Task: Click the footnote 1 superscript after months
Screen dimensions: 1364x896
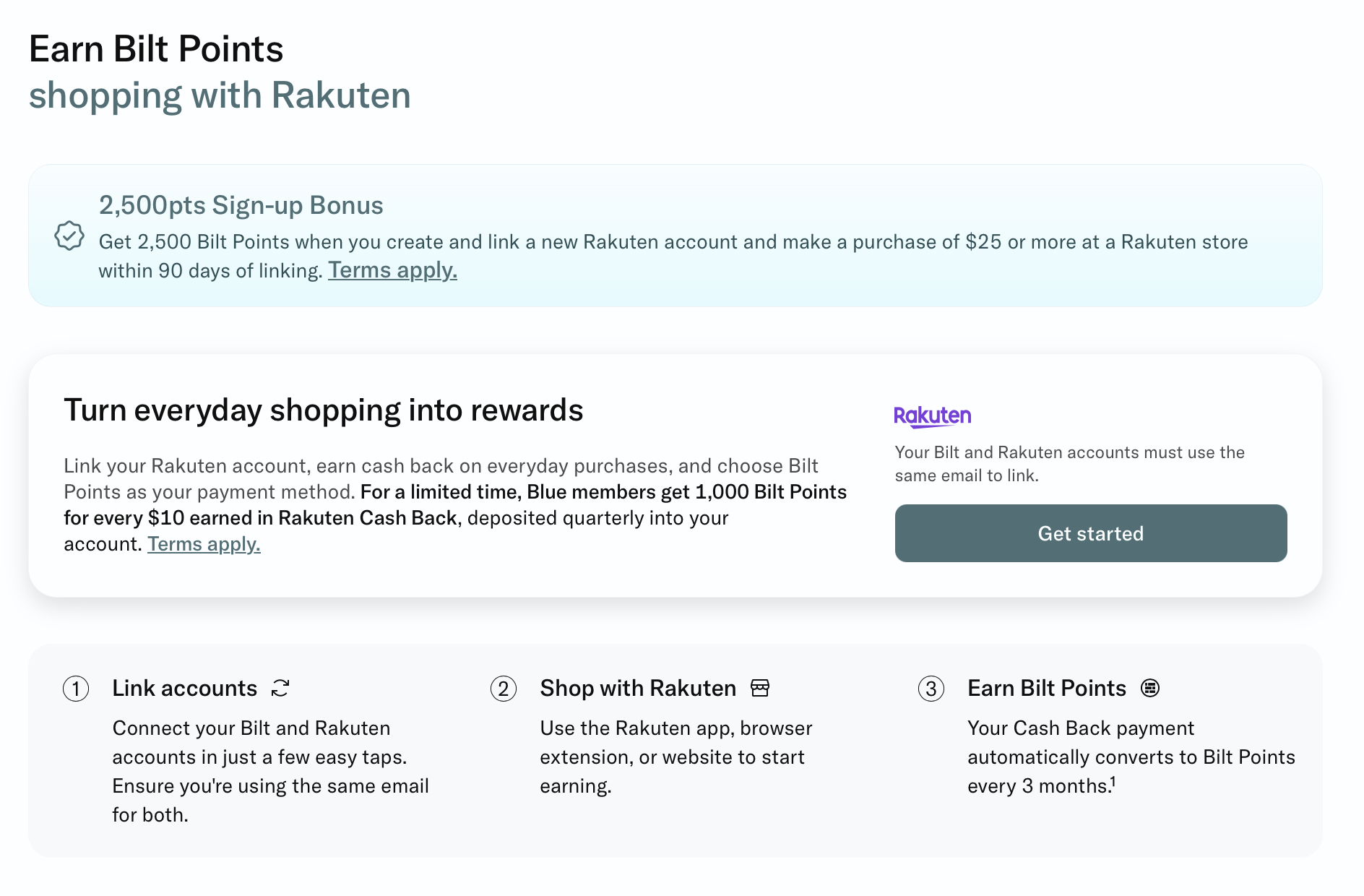Action: 1113,781
